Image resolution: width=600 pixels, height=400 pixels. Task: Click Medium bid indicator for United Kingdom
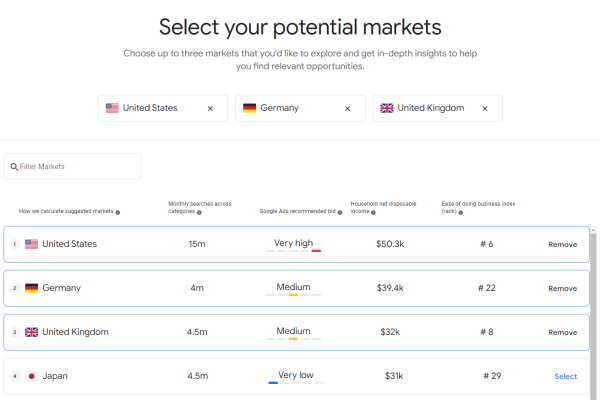point(293,333)
